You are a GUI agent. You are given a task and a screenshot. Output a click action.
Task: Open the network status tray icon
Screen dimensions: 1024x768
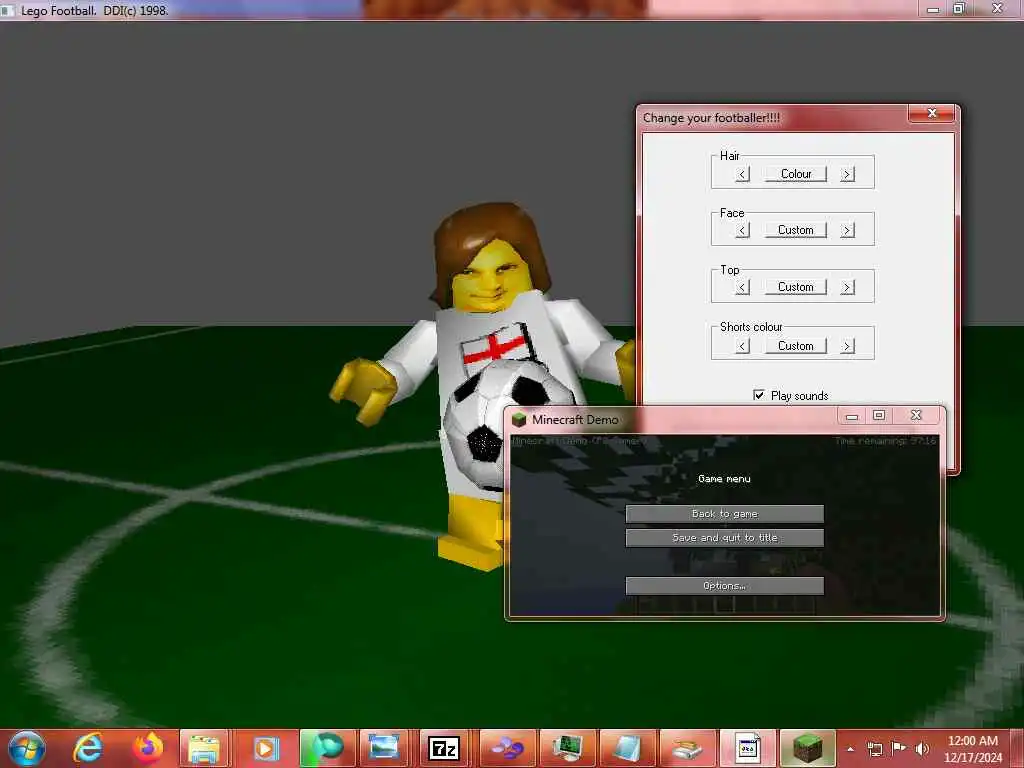pos(874,749)
